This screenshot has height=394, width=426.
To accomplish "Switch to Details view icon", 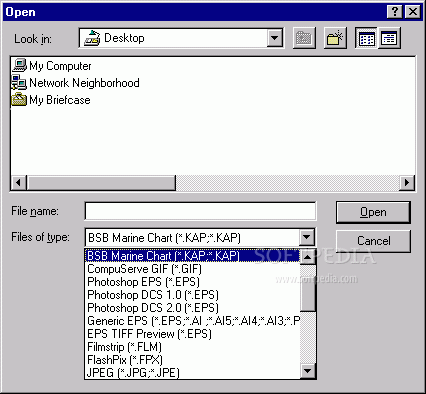I will pyautogui.click(x=389, y=38).
